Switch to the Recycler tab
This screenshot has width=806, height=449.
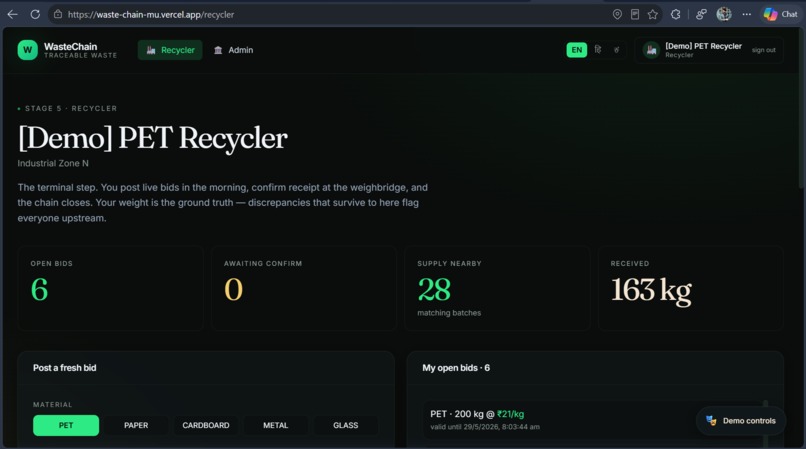click(x=170, y=50)
